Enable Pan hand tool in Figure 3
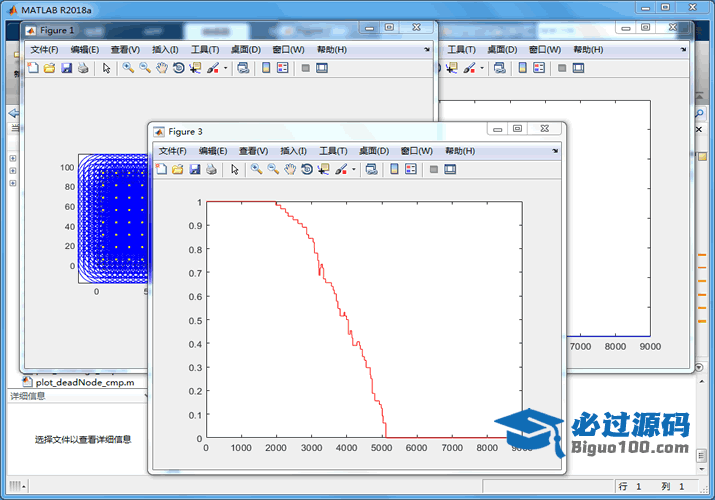715x500 pixels. pyautogui.click(x=290, y=170)
